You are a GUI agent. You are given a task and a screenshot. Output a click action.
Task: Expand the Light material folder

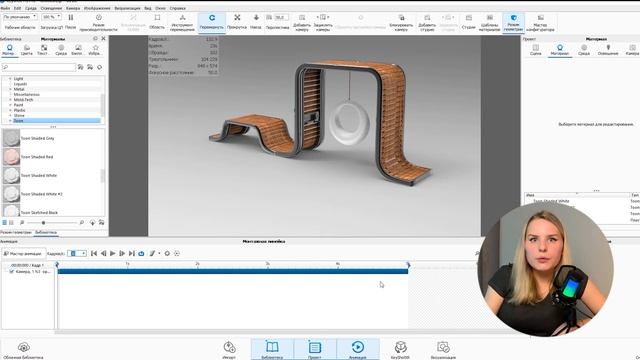pyautogui.click(x=10, y=78)
